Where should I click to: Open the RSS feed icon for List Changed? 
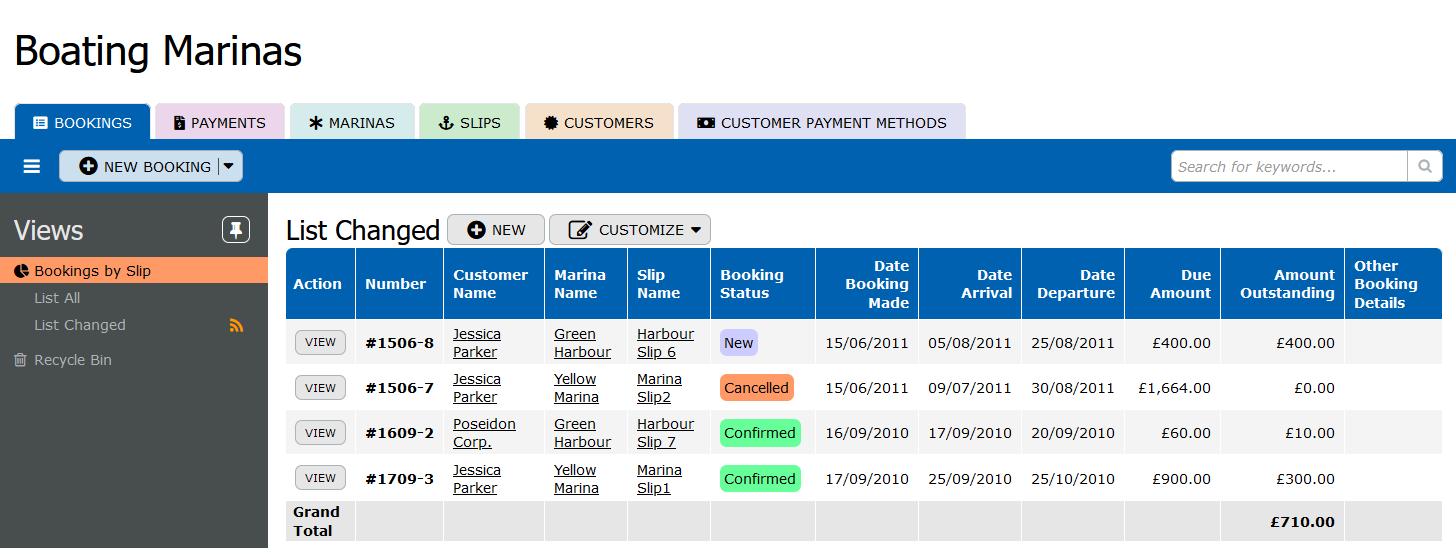pyautogui.click(x=236, y=325)
